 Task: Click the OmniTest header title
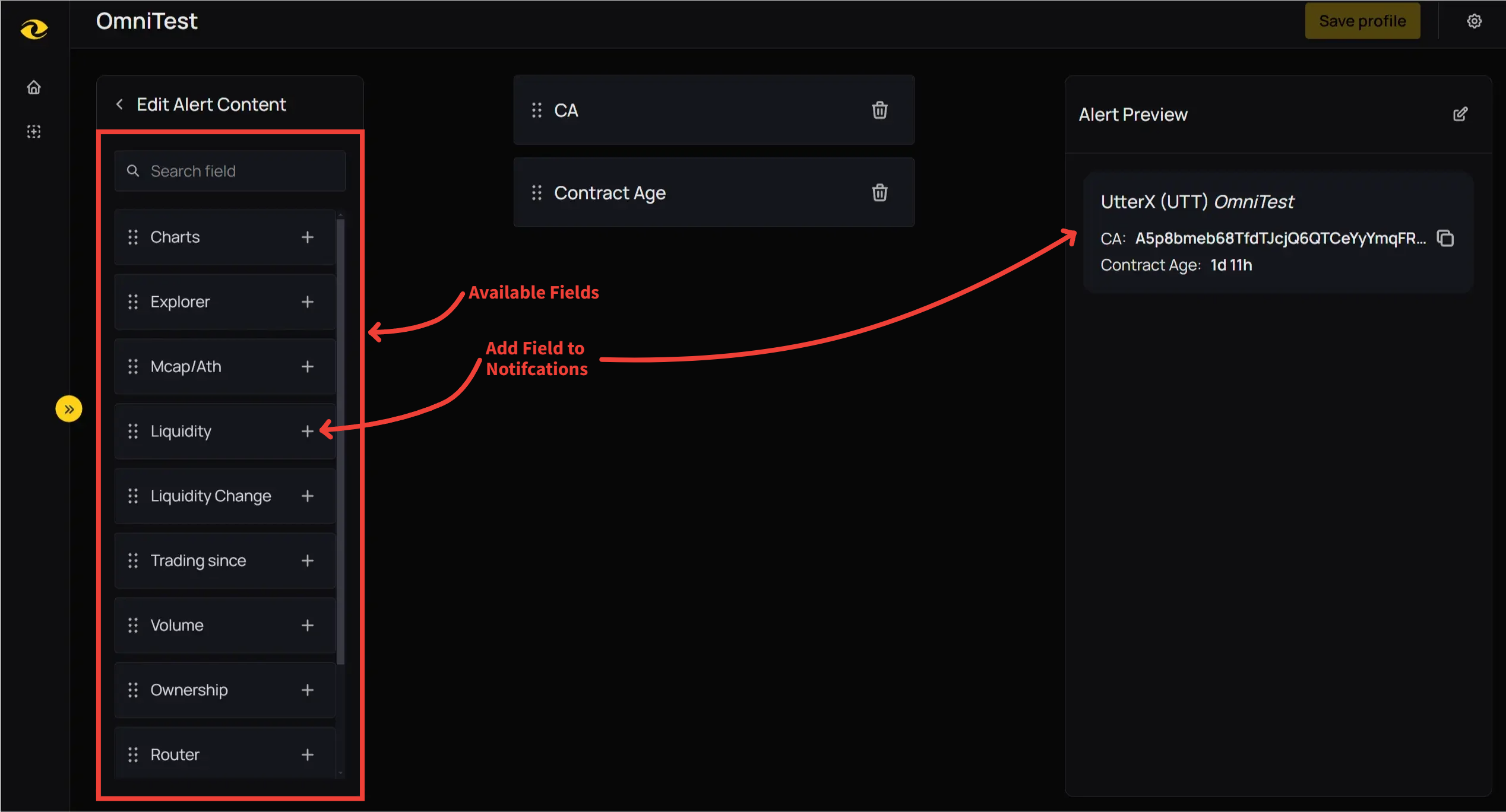tap(147, 21)
